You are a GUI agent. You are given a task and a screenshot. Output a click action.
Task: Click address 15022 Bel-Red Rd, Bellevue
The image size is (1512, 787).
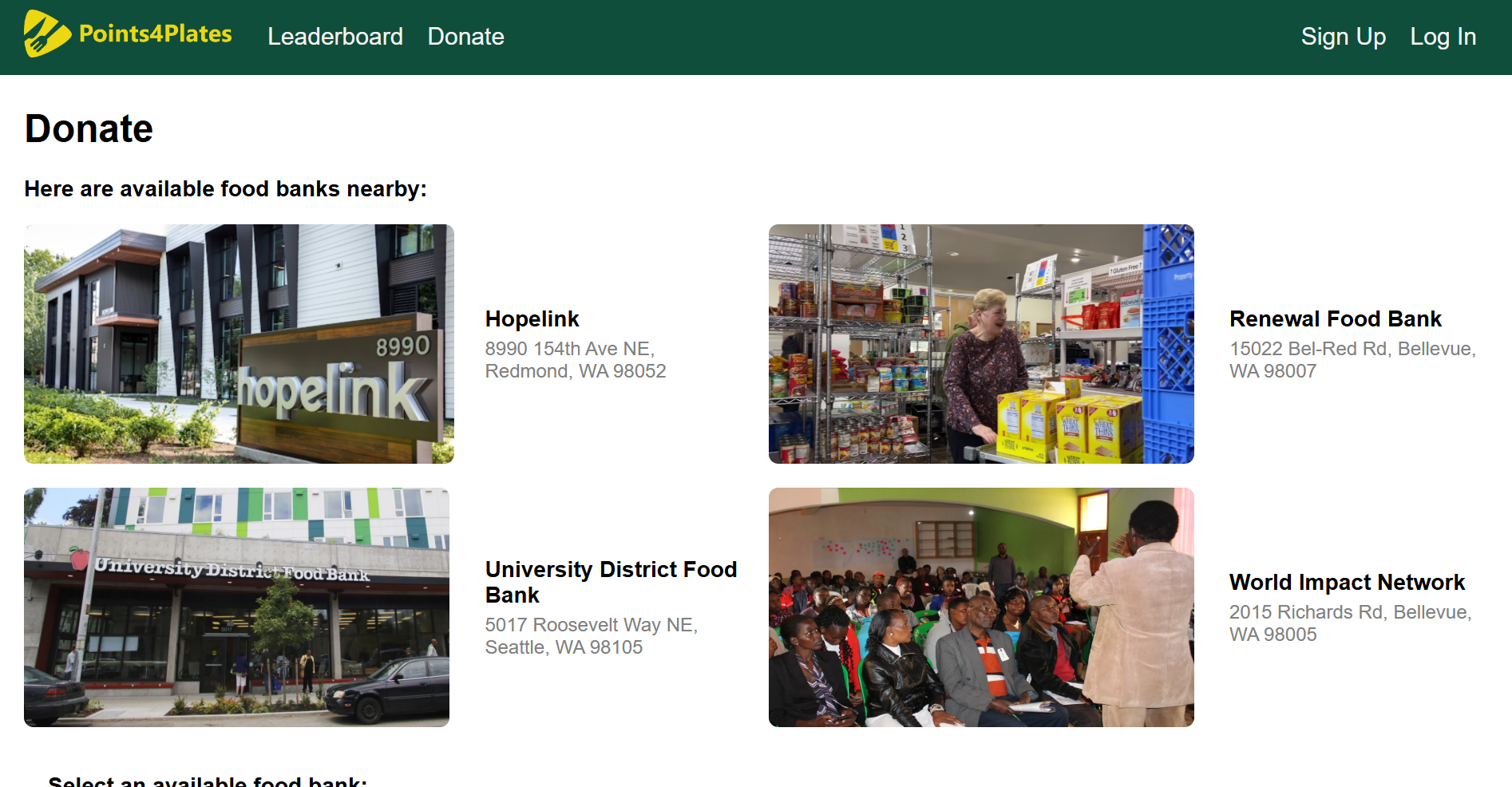tap(1353, 360)
